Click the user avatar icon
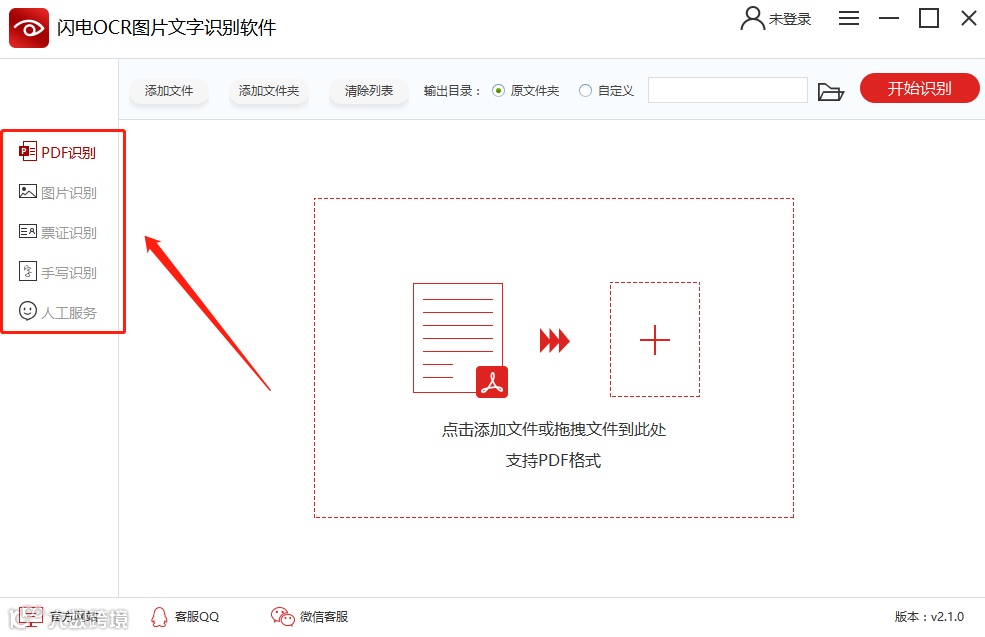This screenshot has width=985, height=637. click(x=752, y=19)
